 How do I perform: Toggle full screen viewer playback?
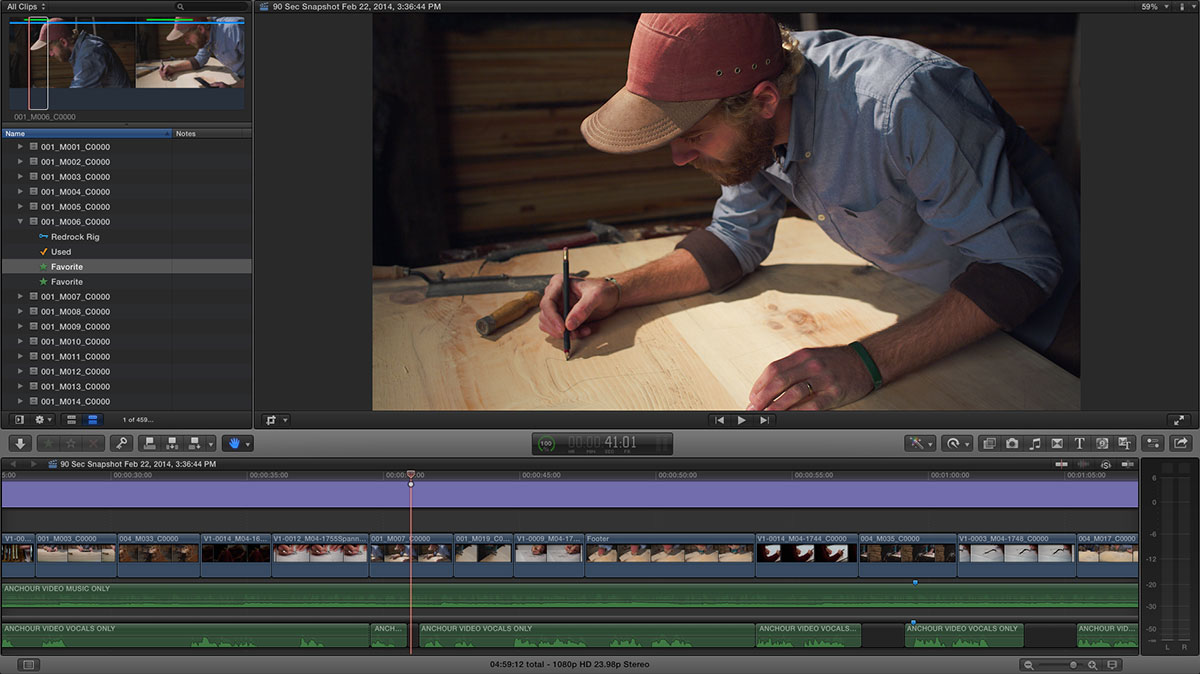(1180, 420)
